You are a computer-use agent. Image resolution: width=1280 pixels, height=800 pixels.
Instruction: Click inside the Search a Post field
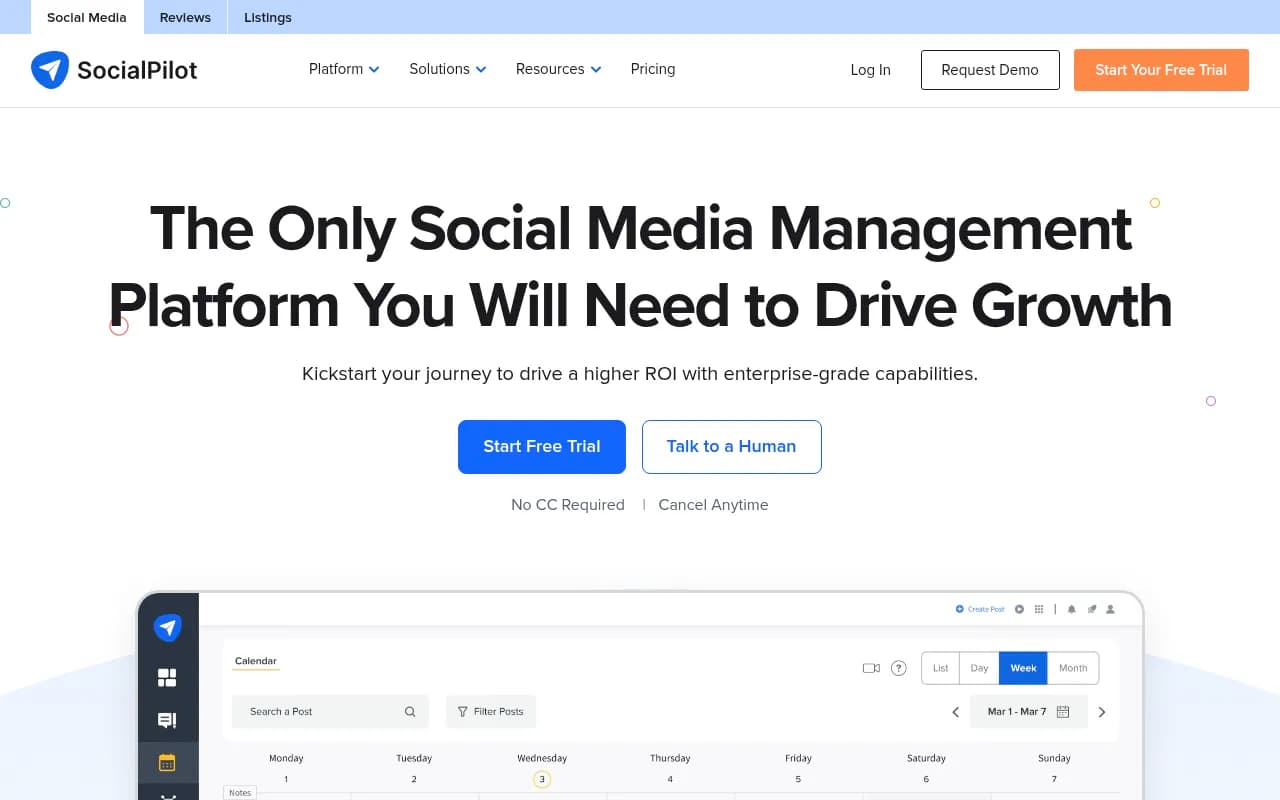pyautogui.click(x=320, y=711)
